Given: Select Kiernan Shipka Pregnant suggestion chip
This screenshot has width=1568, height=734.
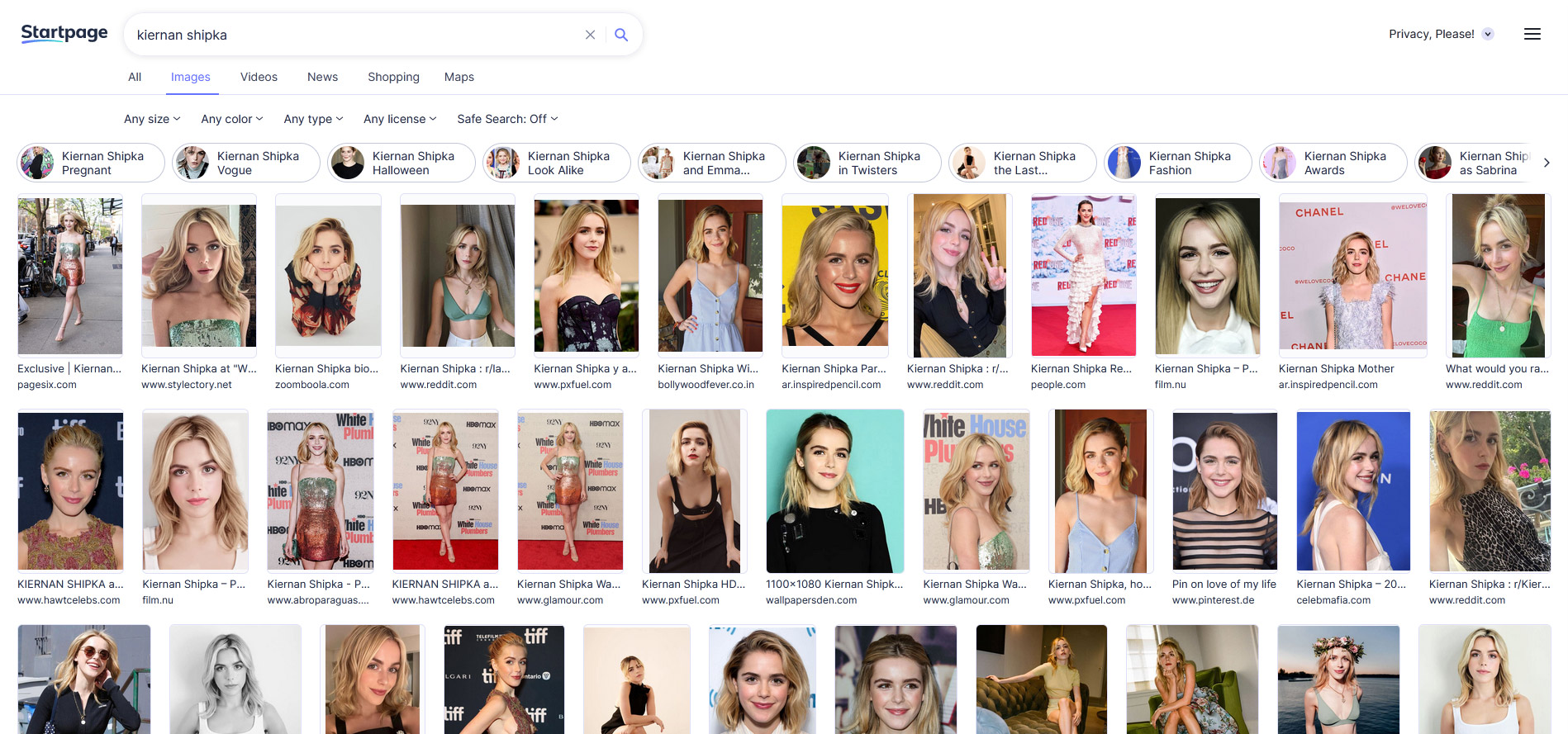Looking at the screenshot, I should [x=91, y=163].
